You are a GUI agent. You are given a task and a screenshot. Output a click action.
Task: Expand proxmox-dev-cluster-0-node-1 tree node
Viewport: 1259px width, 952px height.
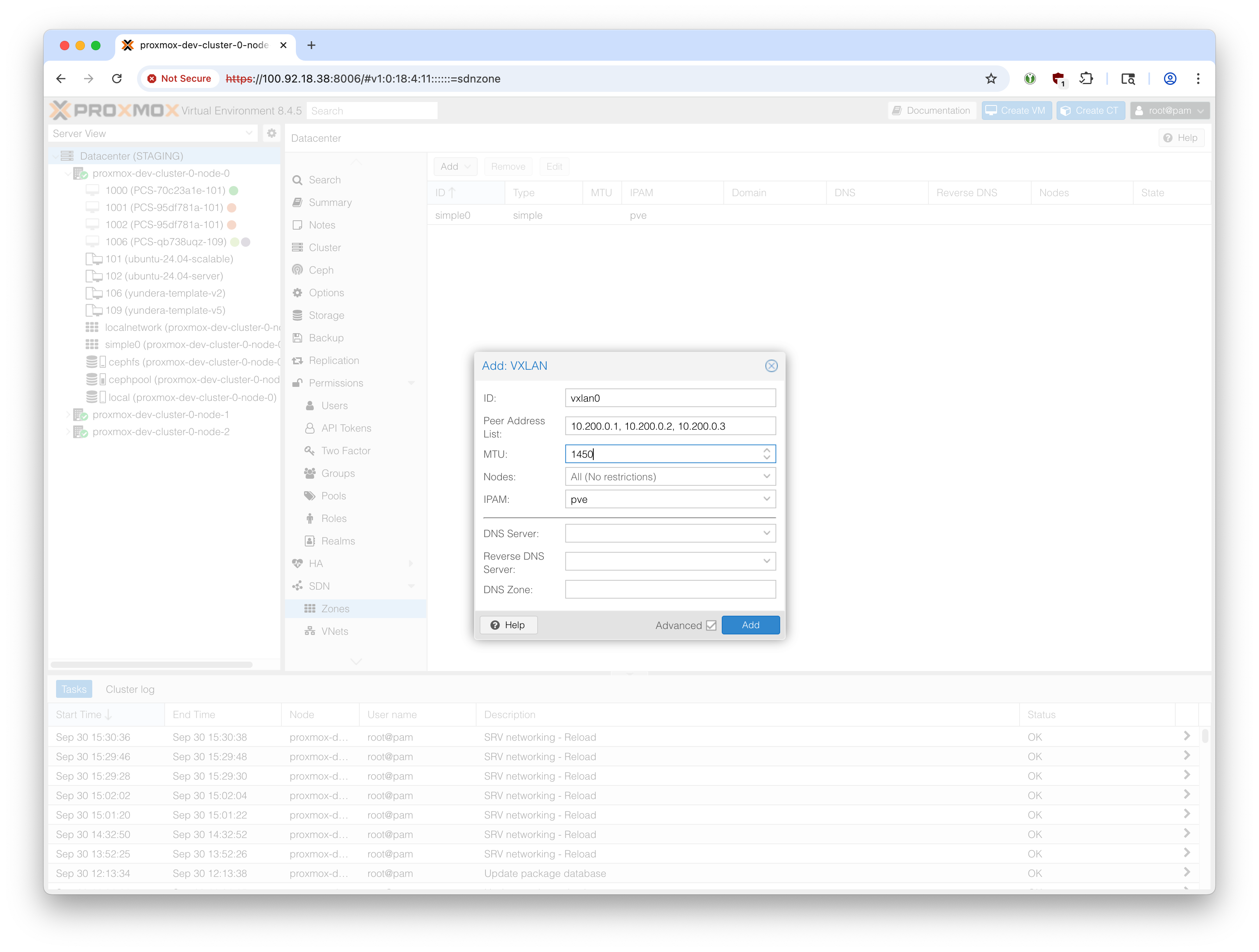[x=68, y=415]
